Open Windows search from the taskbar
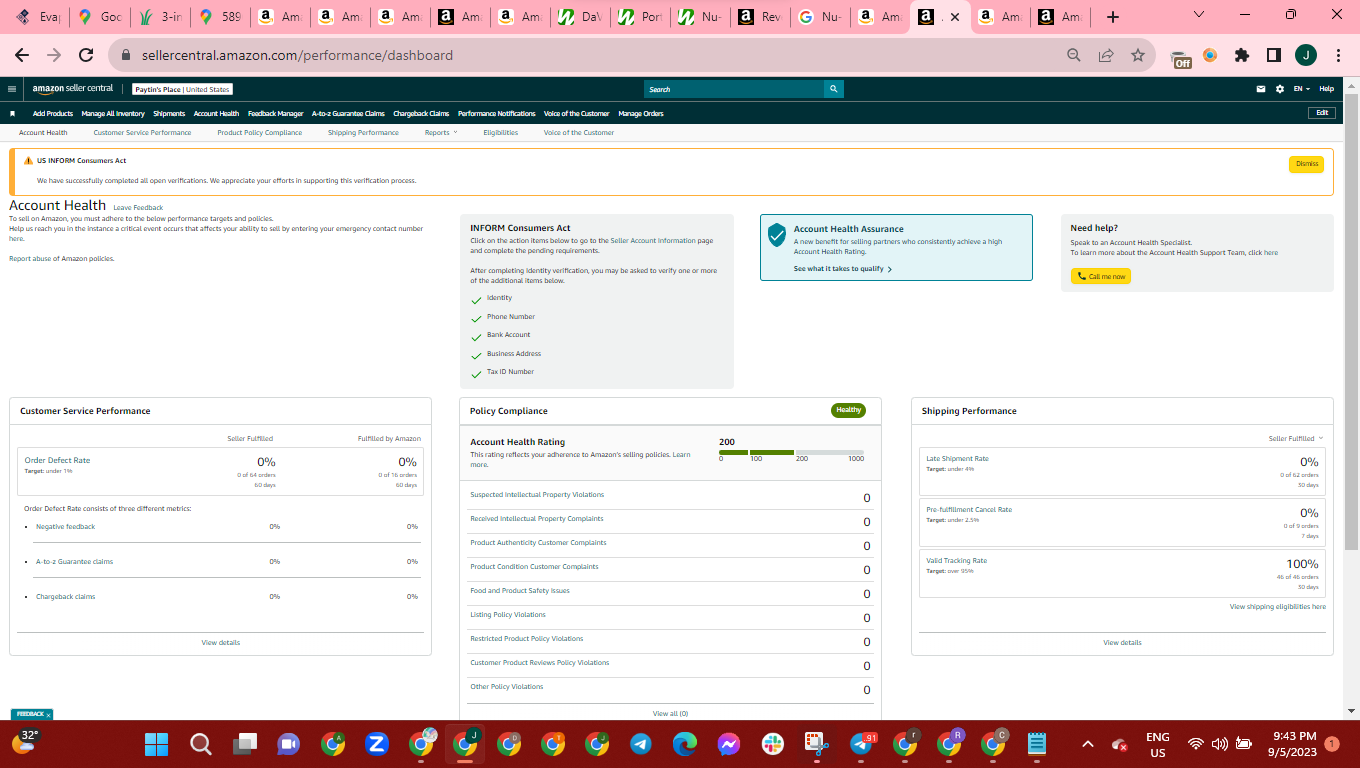The width and height of the screenshot is (1360, 768). [201, 744]
